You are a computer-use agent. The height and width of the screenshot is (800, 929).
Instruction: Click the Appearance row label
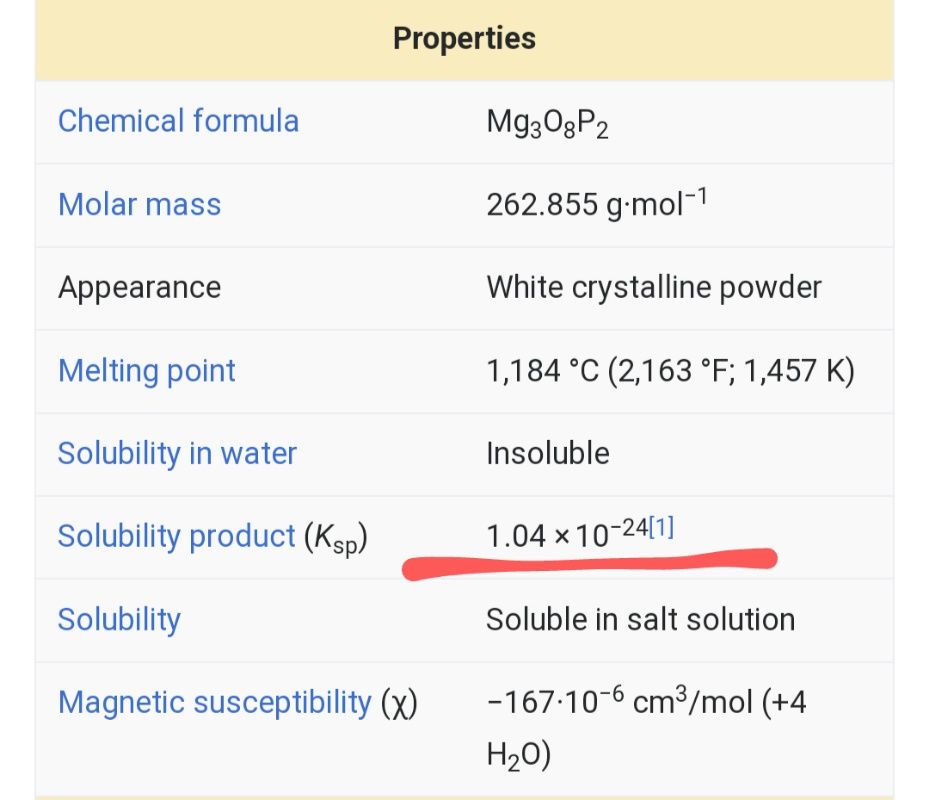tap(140, 288)
